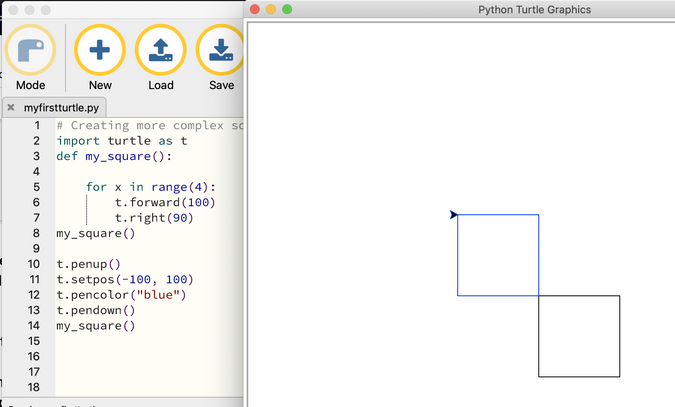Viewport: 675px width, 407px height.
Task: Select the myfirstturtle.py tab
Action: click(63, 107)
